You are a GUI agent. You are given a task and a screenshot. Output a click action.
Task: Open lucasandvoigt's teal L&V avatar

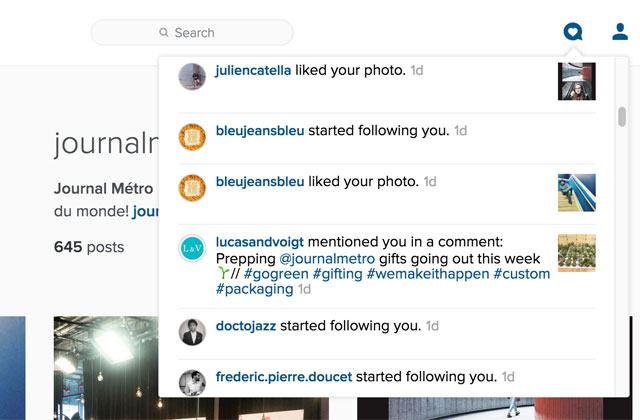coord(192,248)
